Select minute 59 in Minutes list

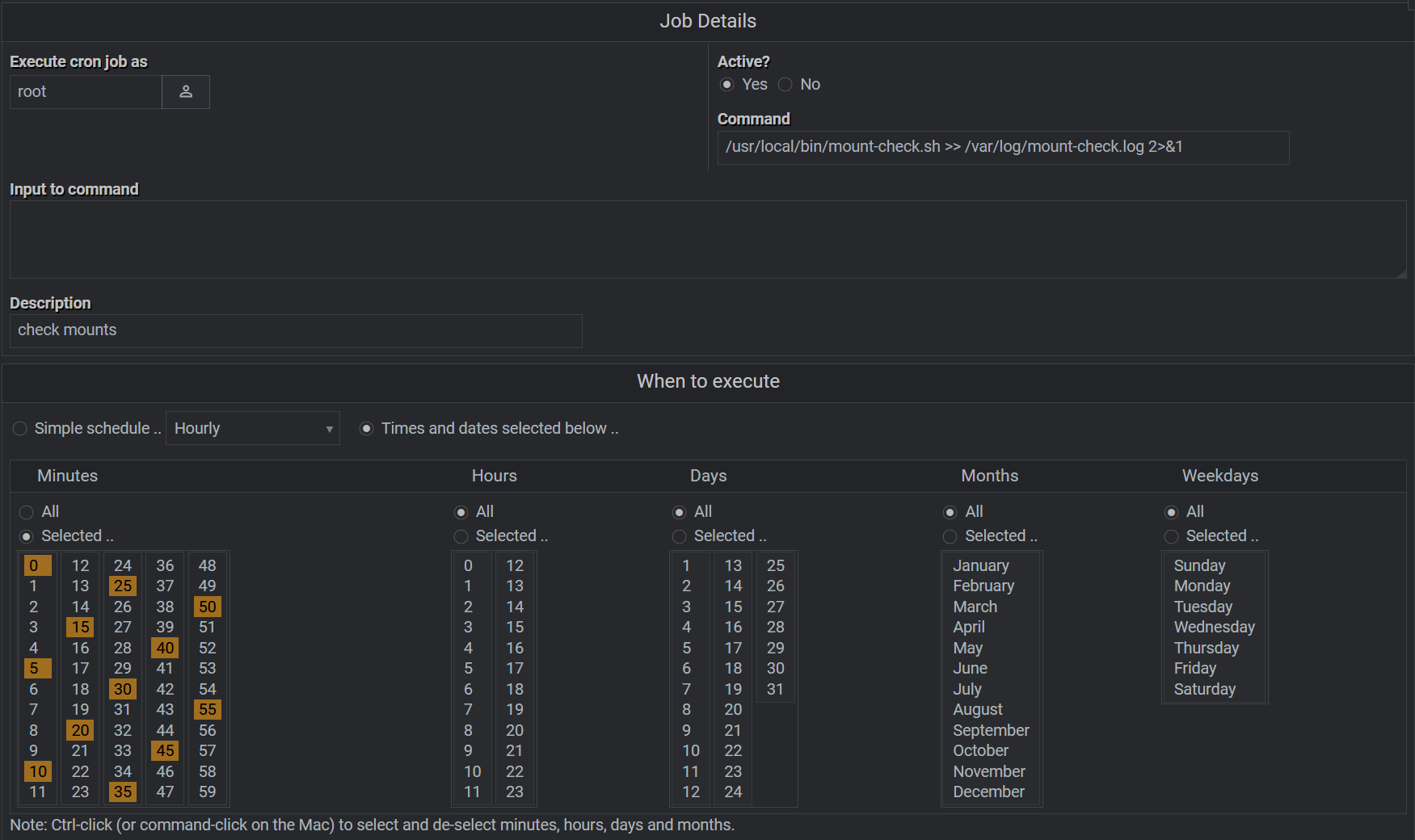(x=208, y=792)
